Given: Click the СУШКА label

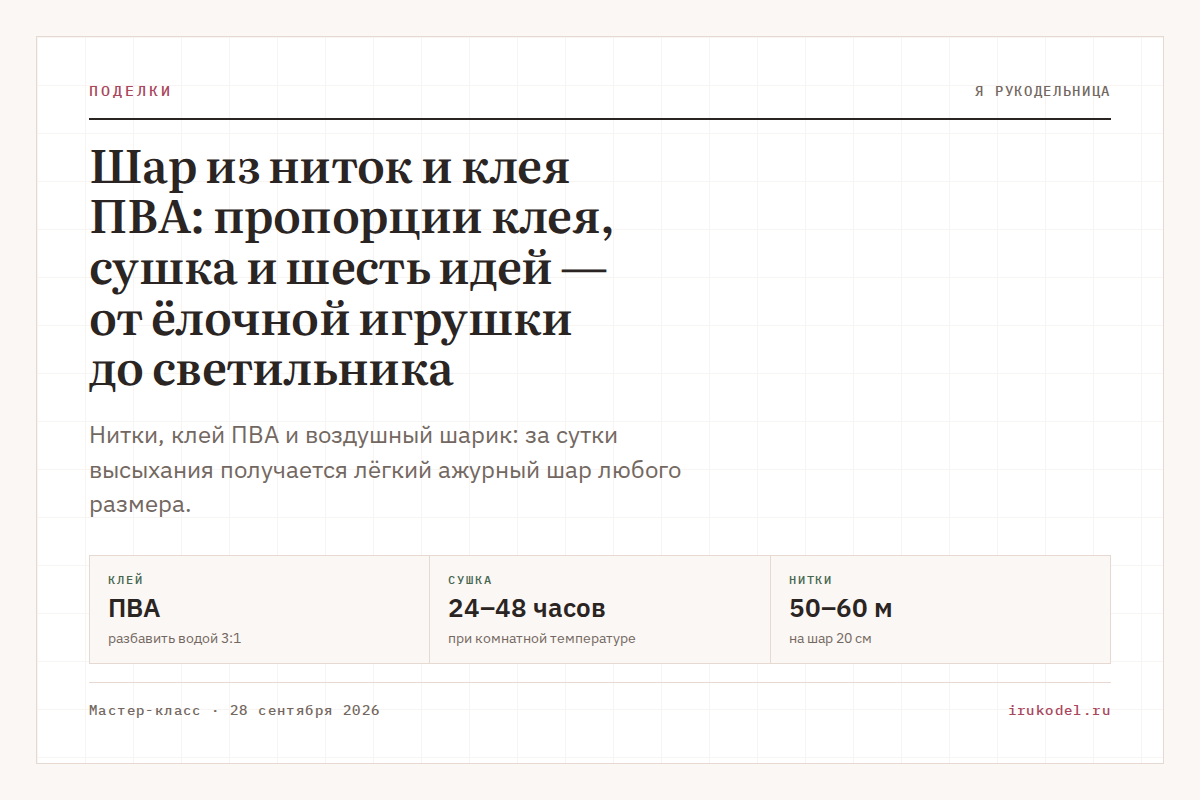Looking at the screenshot, I should coord(470,580).
